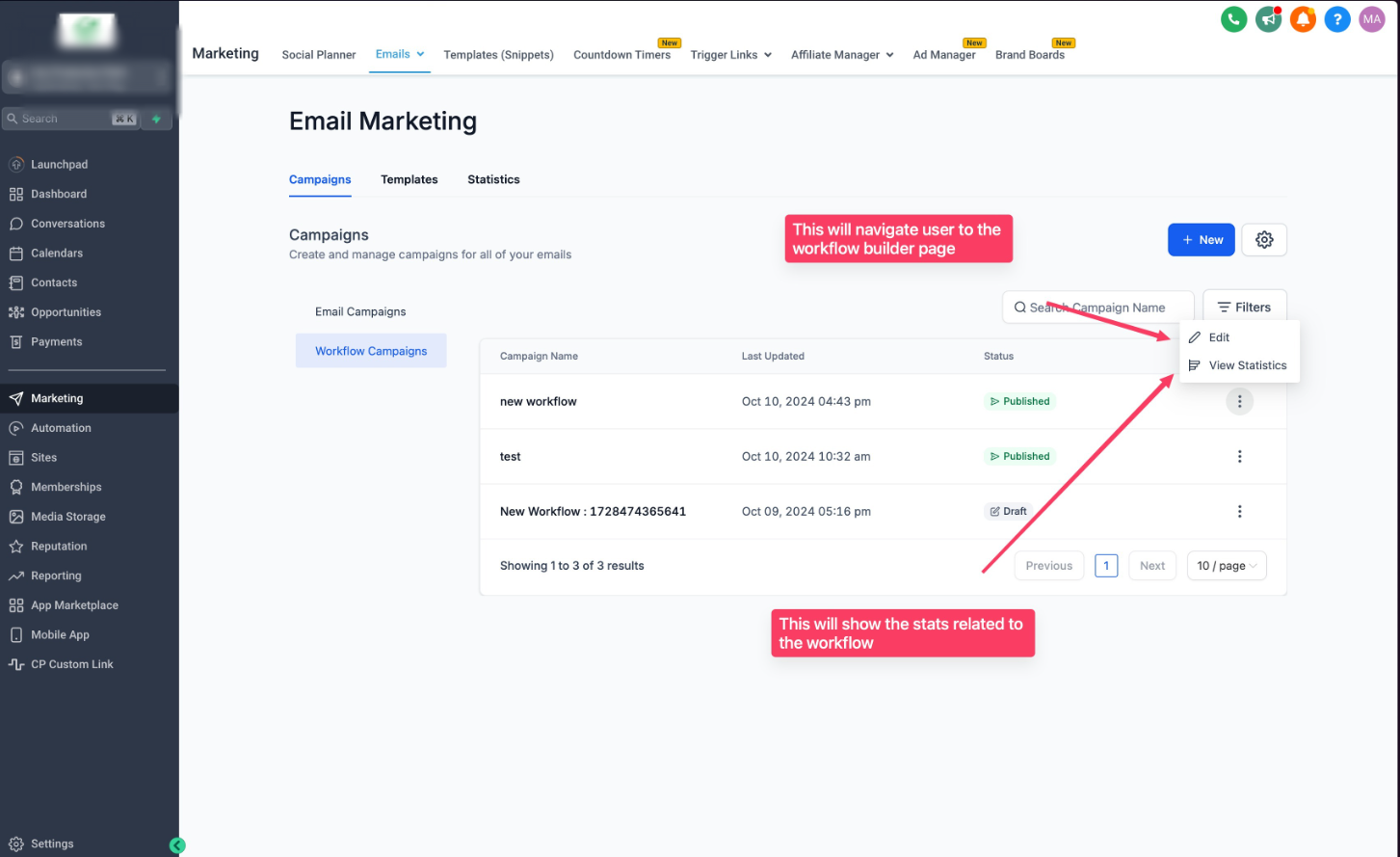Open Reputation in the sidebar
Image resolution: width=1400 pixels, height=857 pixels.
point(59,547)
